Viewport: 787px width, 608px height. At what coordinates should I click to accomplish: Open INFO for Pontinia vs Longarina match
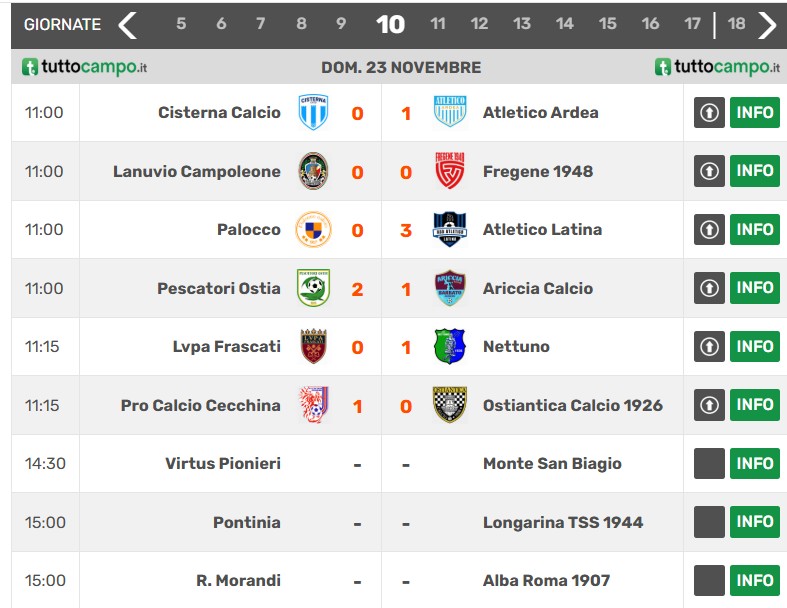755,522
